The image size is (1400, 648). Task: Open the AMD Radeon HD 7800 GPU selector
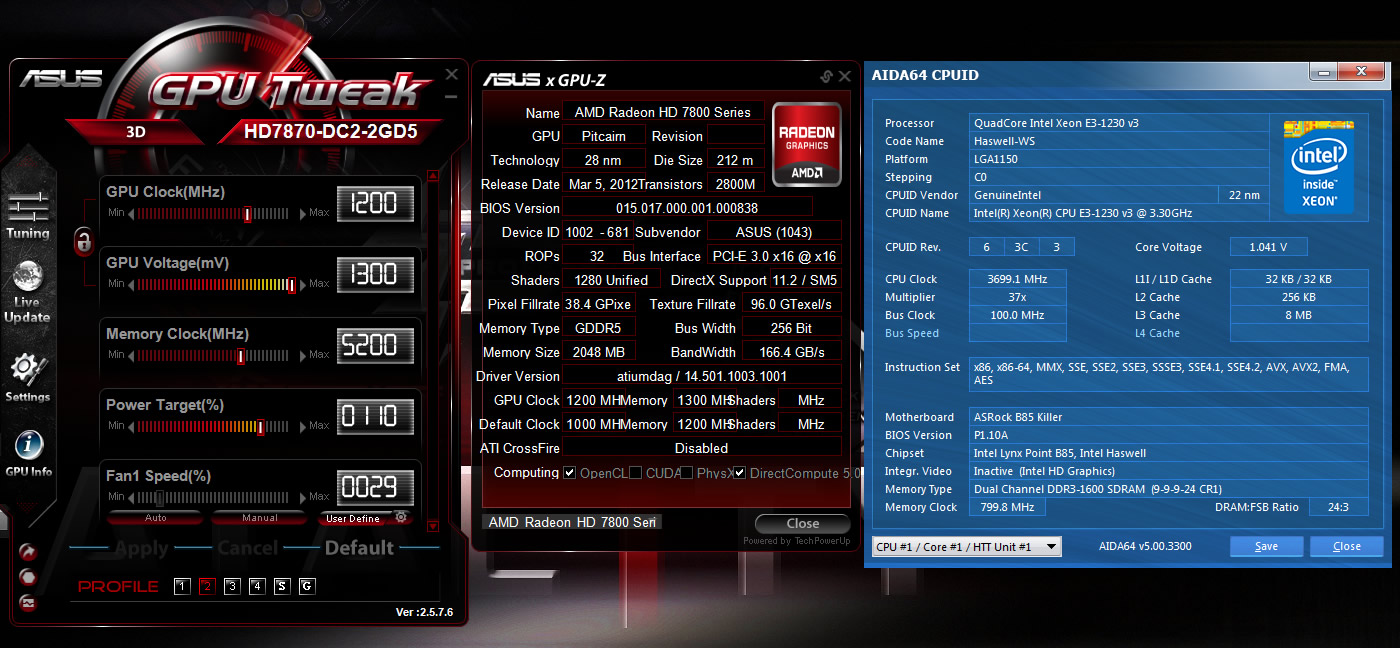(572, 522)
